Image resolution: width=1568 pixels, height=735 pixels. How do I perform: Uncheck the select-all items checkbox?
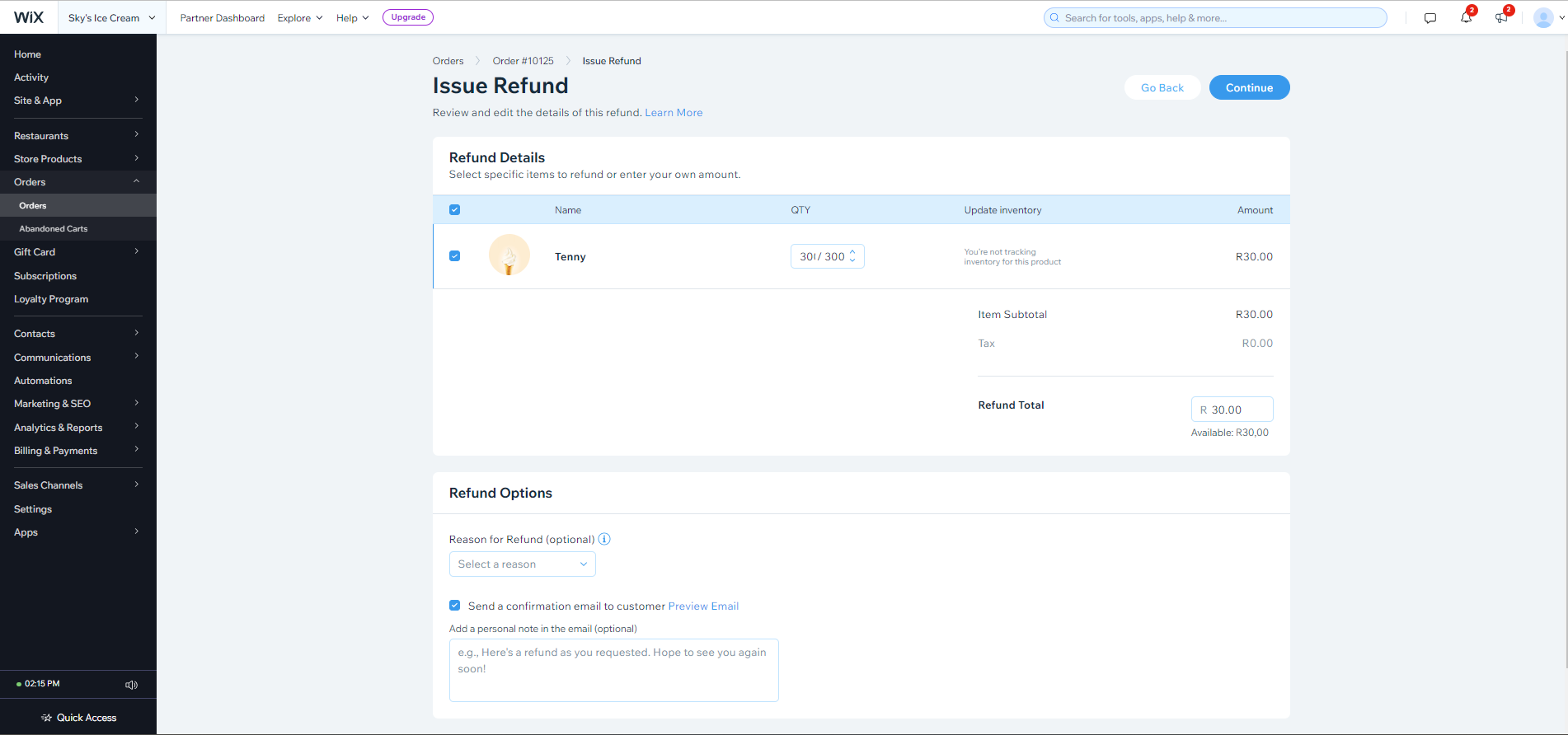[454, 210]
